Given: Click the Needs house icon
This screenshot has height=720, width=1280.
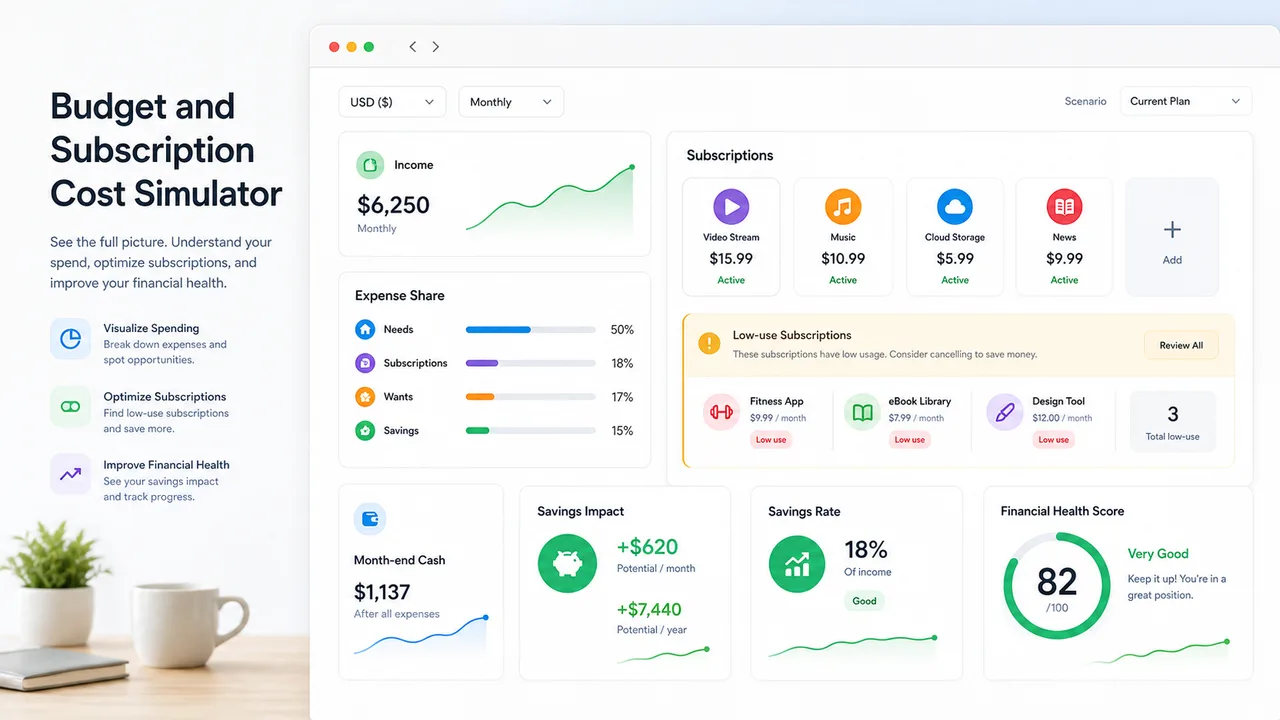Looking at the screenshot, I should (365, 329).
